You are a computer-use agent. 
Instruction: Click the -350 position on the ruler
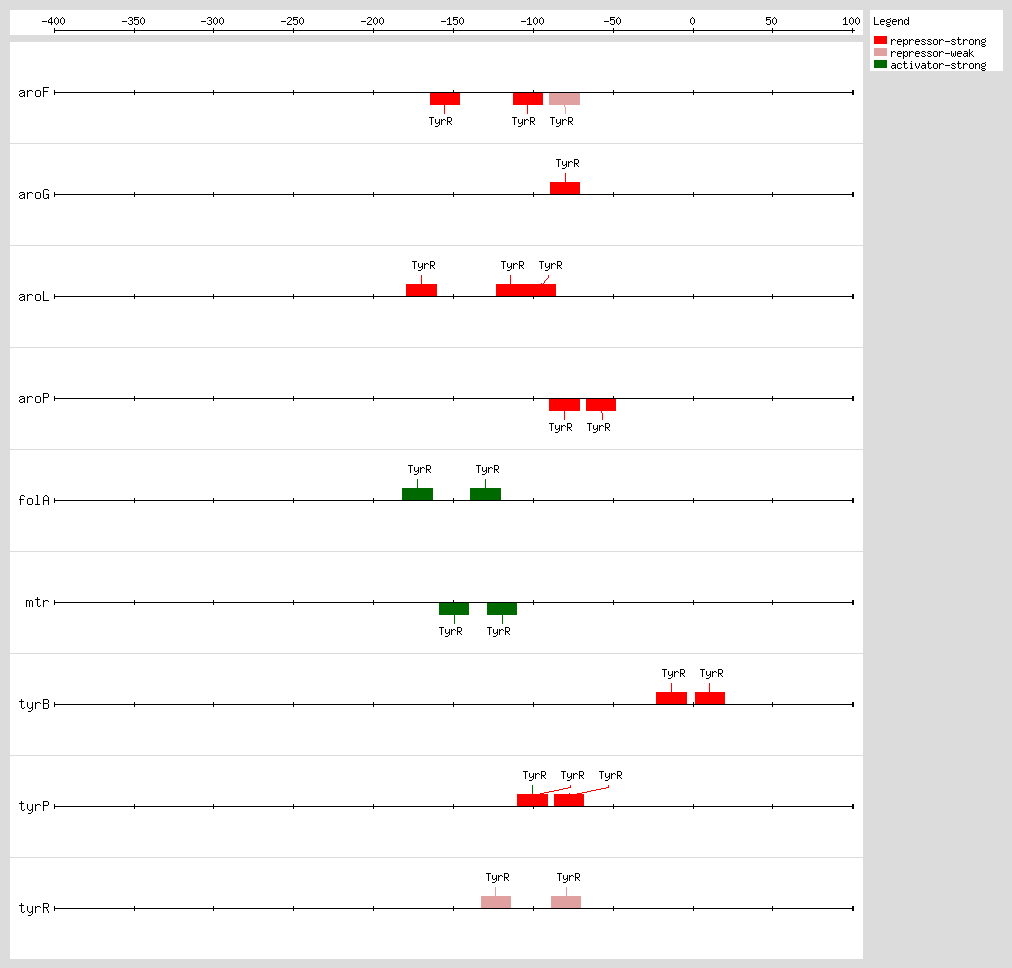(x=134, y=21)
